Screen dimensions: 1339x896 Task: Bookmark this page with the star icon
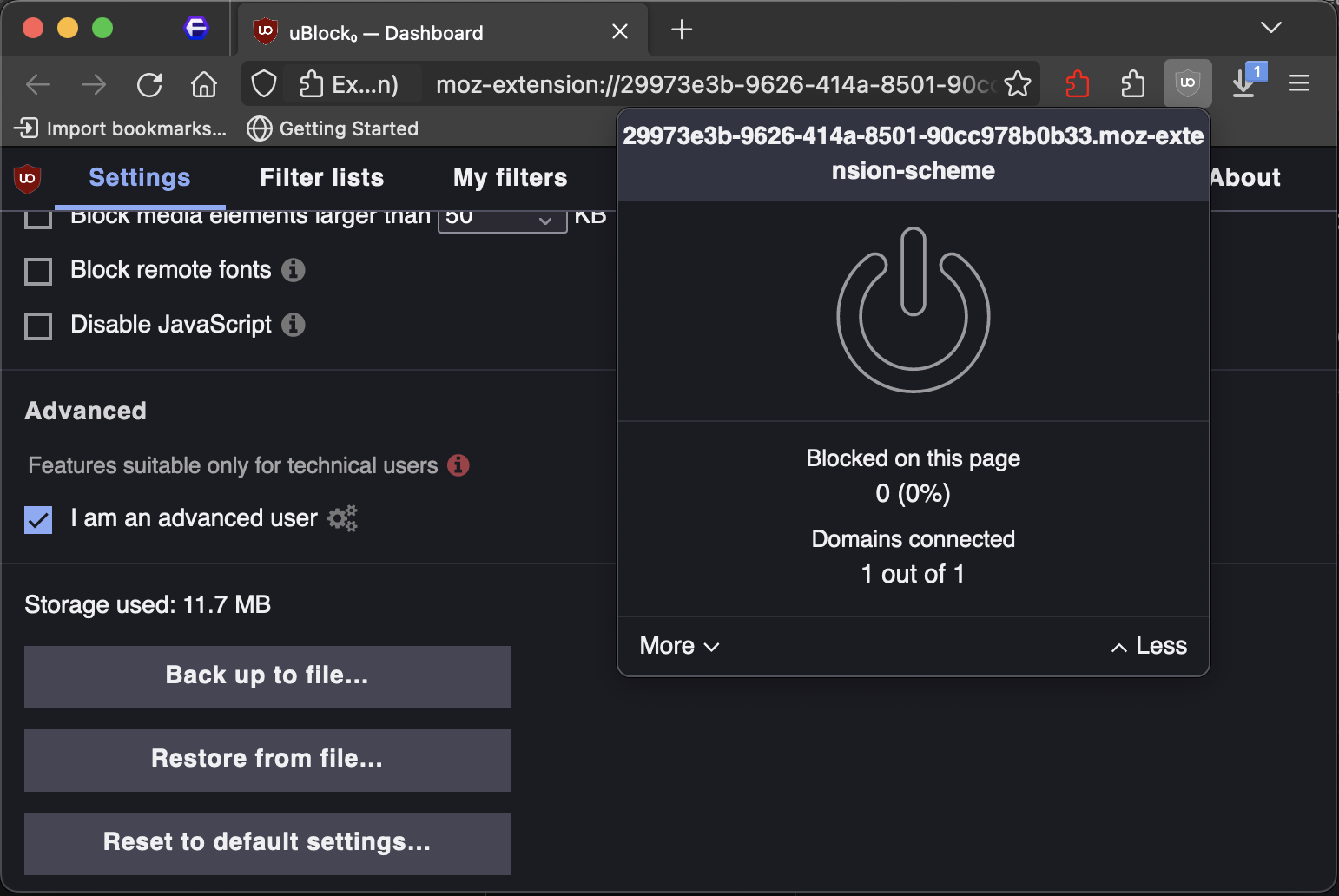(1017, 84)
